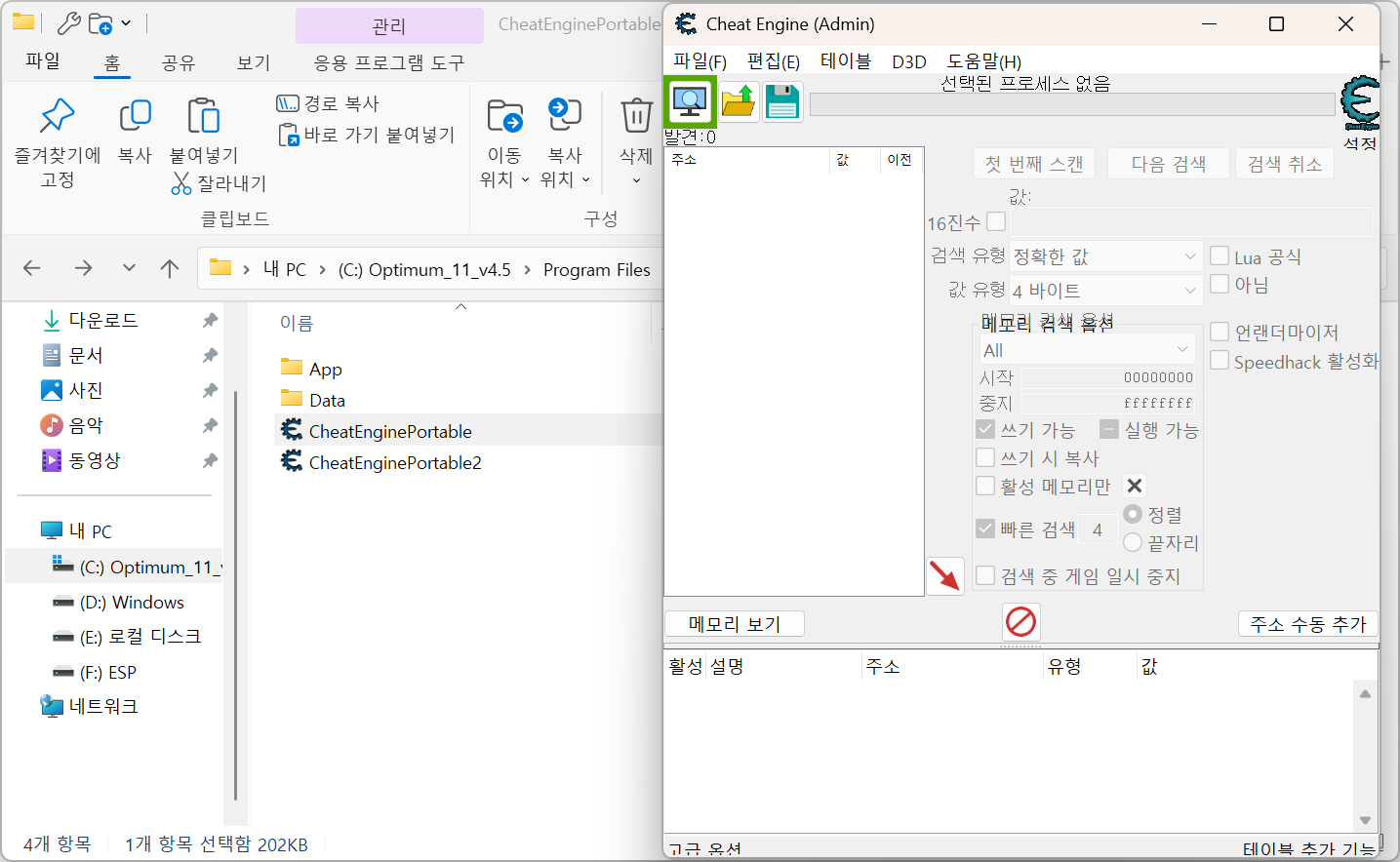Viewport: 1400px width, 862px height.
Task: Click the save table floppy icon
Action: coord(782,101)
